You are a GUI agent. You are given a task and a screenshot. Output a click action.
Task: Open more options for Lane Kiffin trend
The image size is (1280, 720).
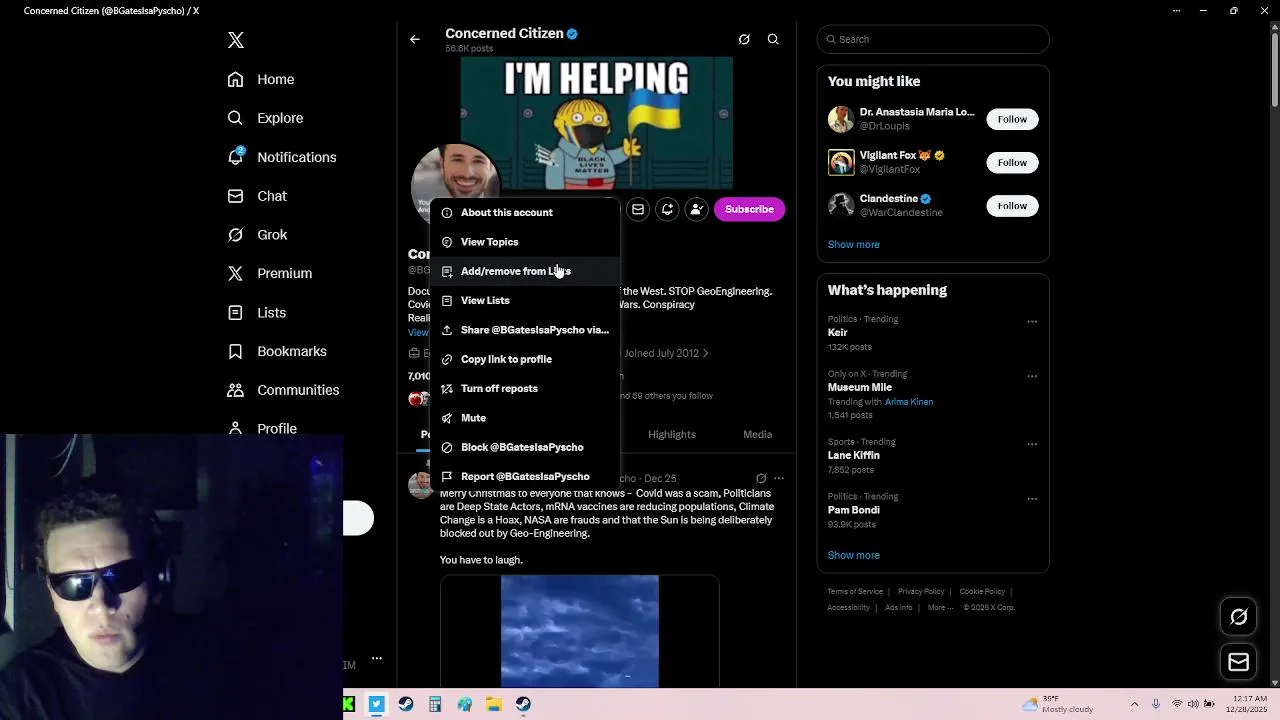coord(1032,445)
